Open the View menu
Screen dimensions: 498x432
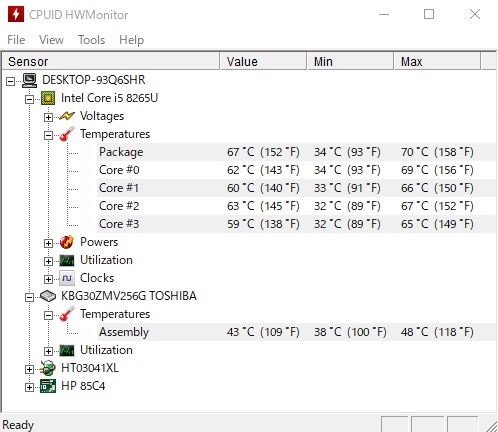click(x=51, y=40)
